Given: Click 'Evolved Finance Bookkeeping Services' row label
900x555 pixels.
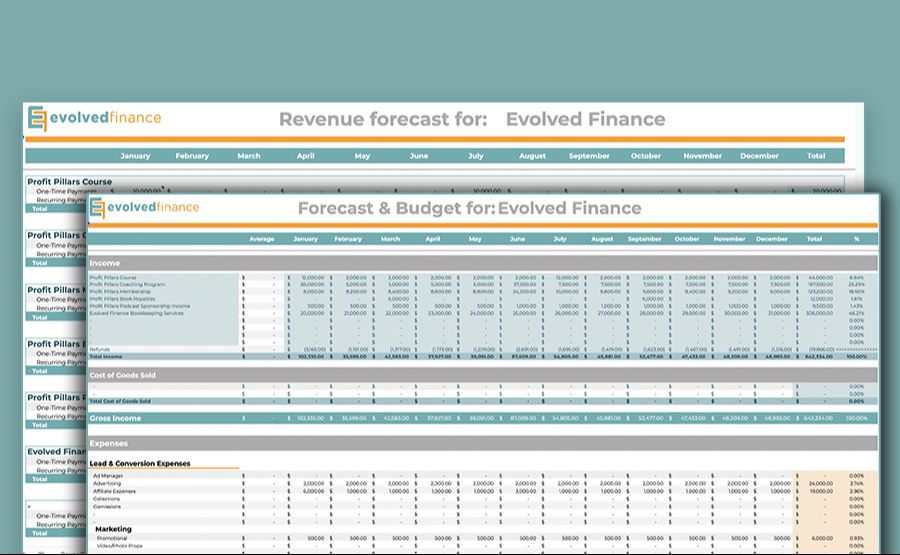Looking at the screenshot, I should point(137,313).
